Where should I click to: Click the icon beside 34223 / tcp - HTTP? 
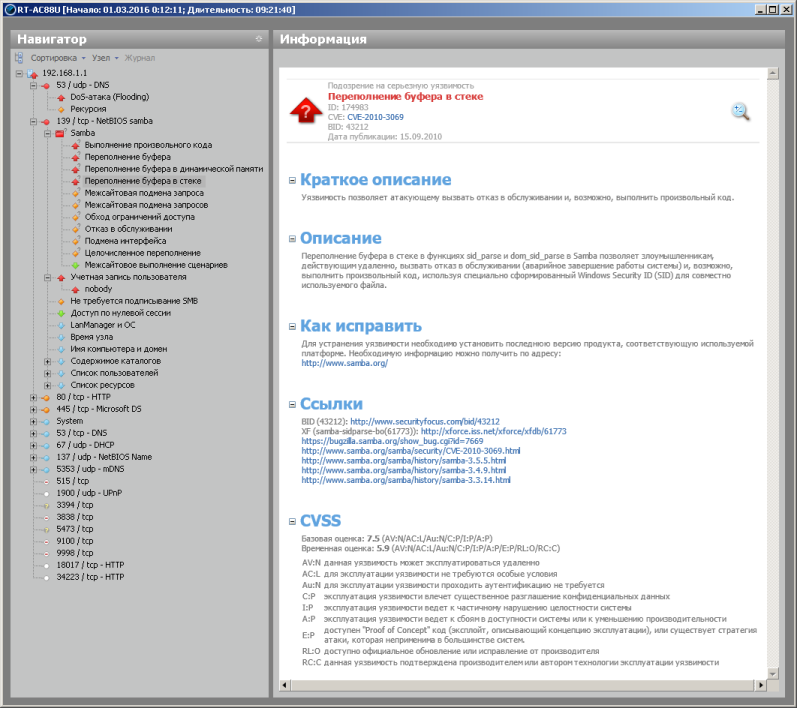pyautogui.click(x=46, y=577)
